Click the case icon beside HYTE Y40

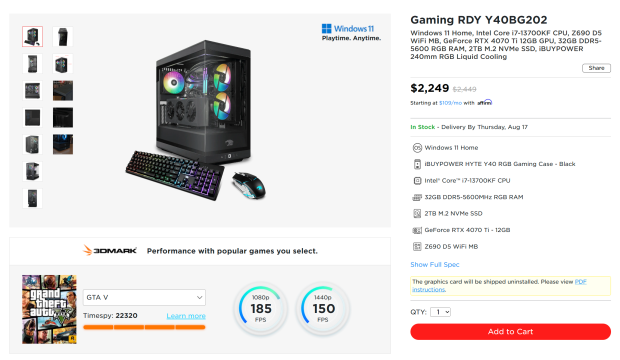(x=417, y=164)
